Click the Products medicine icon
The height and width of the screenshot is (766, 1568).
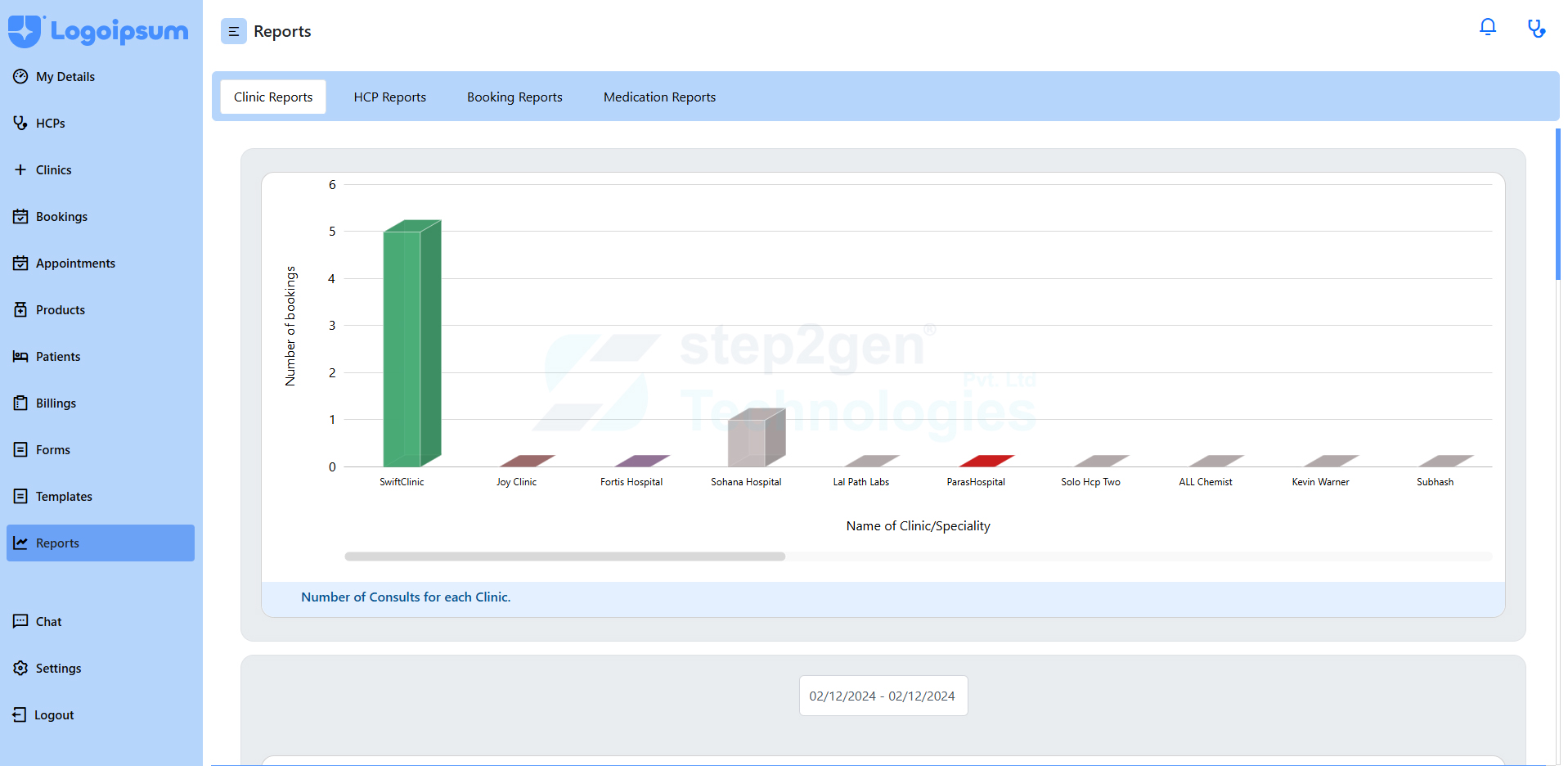click(20, 309)
